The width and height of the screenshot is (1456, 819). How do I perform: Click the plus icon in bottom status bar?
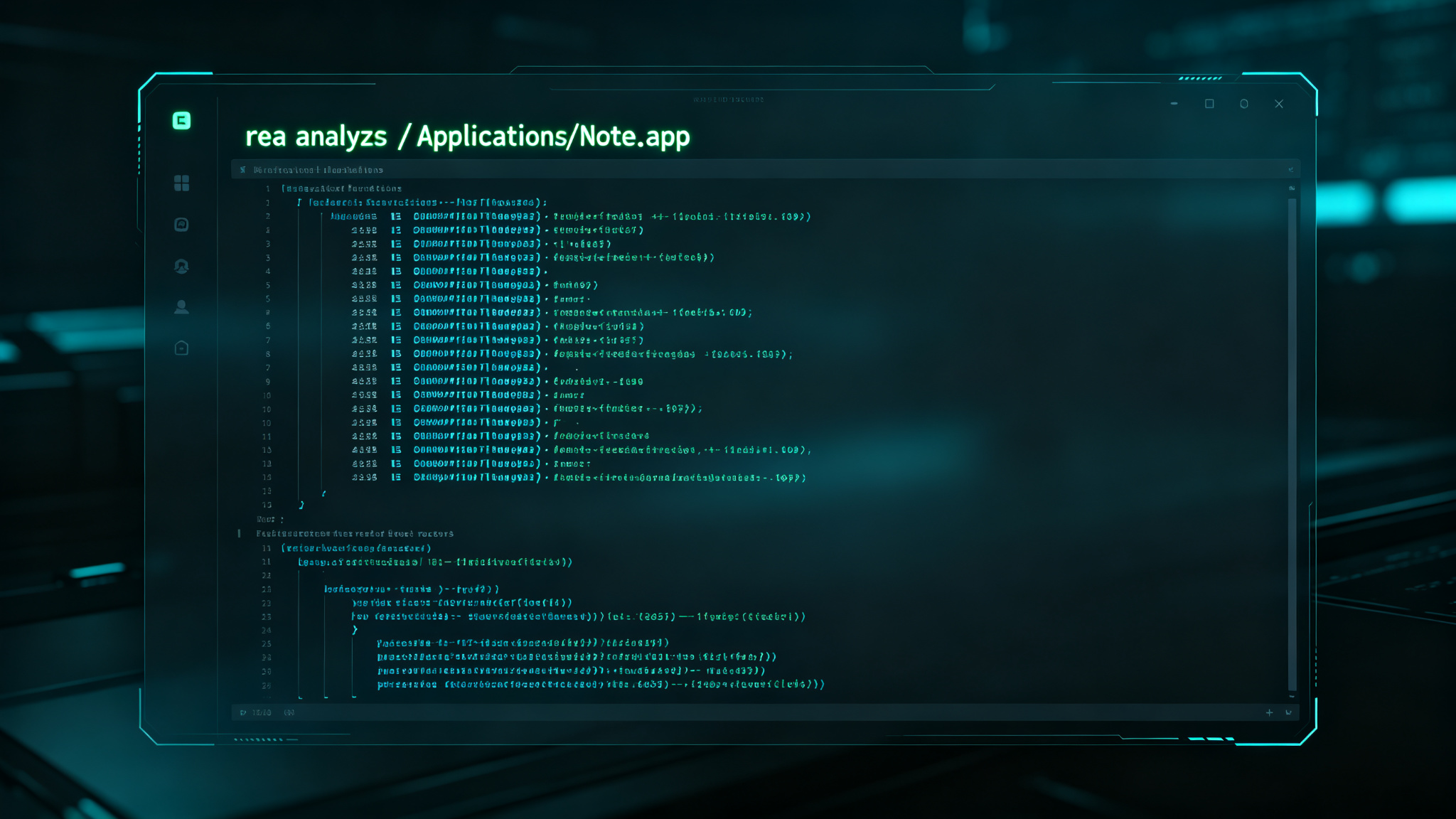(1269, 712)
